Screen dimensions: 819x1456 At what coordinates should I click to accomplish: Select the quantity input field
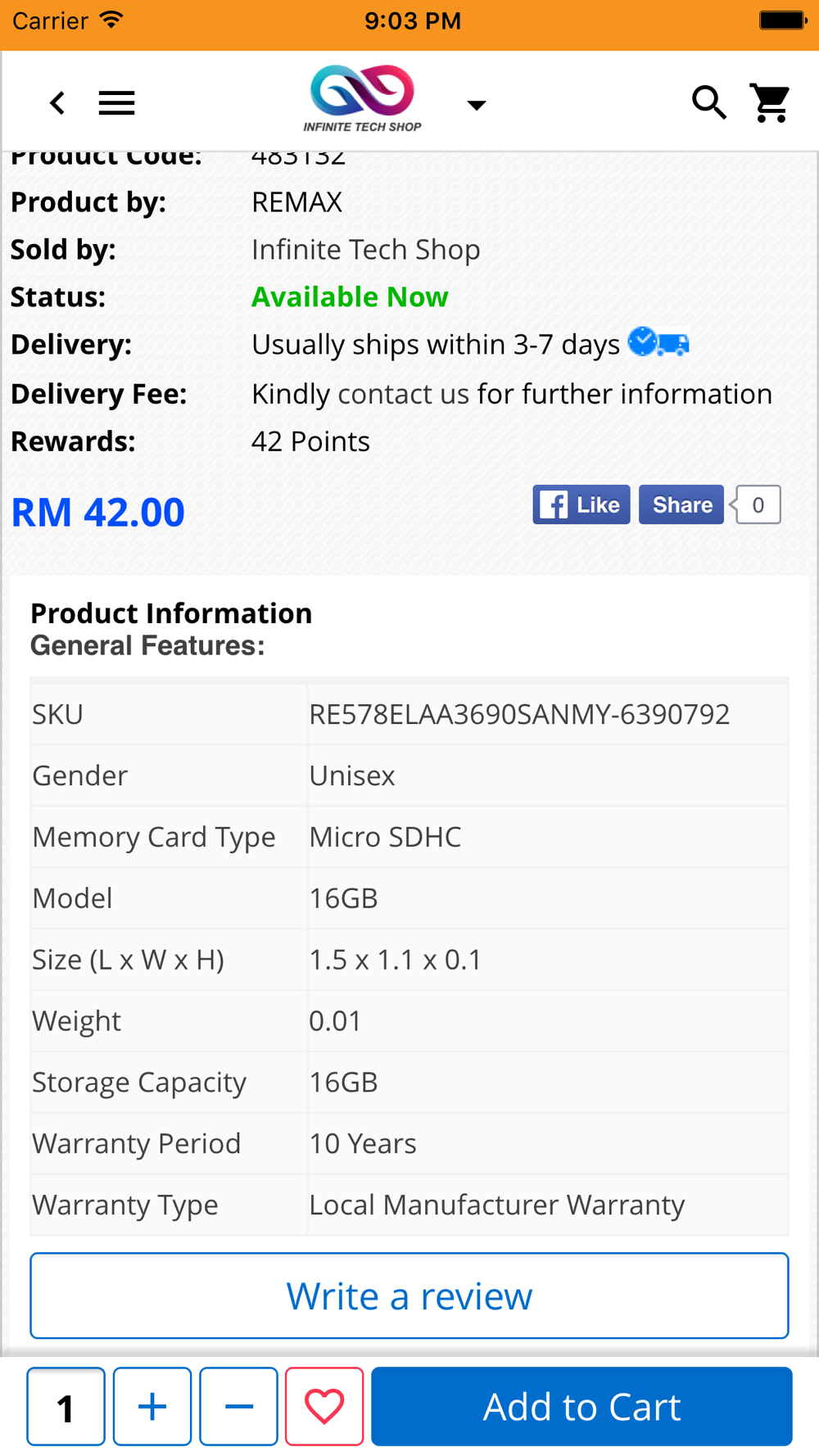[66, 1406]
